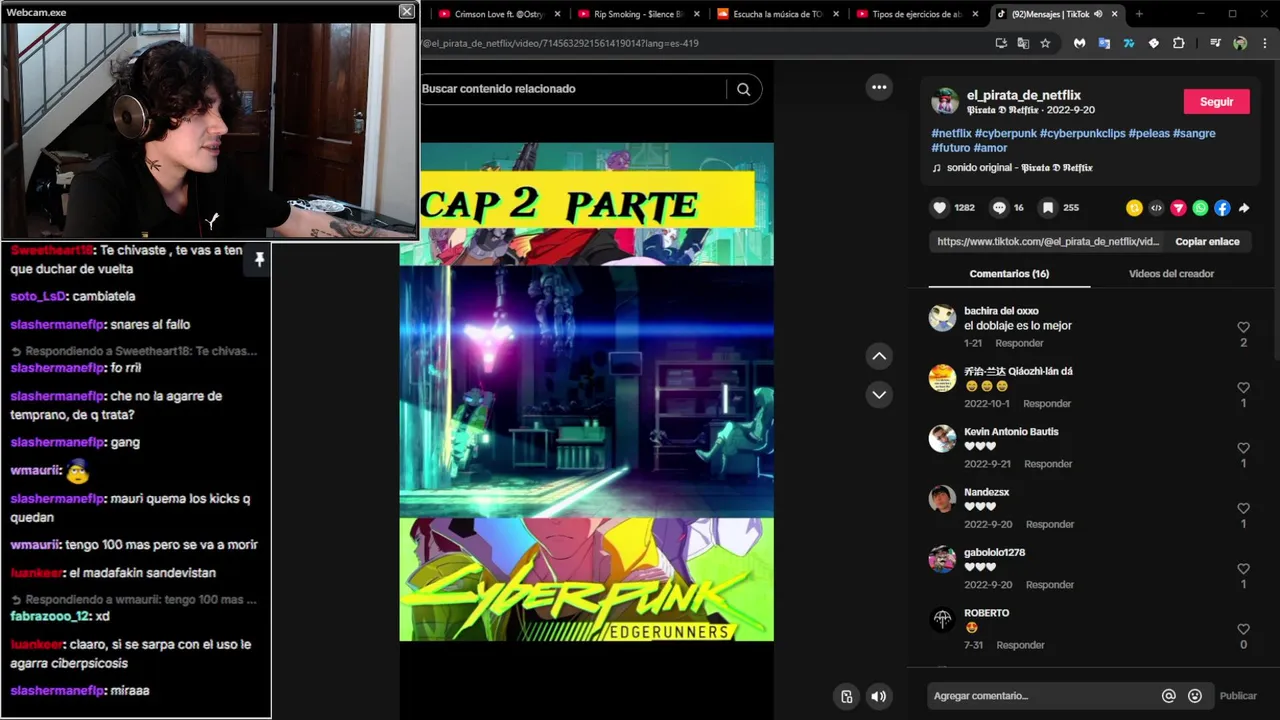The width and height of the screenshot is (1280, 720).
Task: Like the comment by bachira del oxxo
Action: coord(1243,327)
